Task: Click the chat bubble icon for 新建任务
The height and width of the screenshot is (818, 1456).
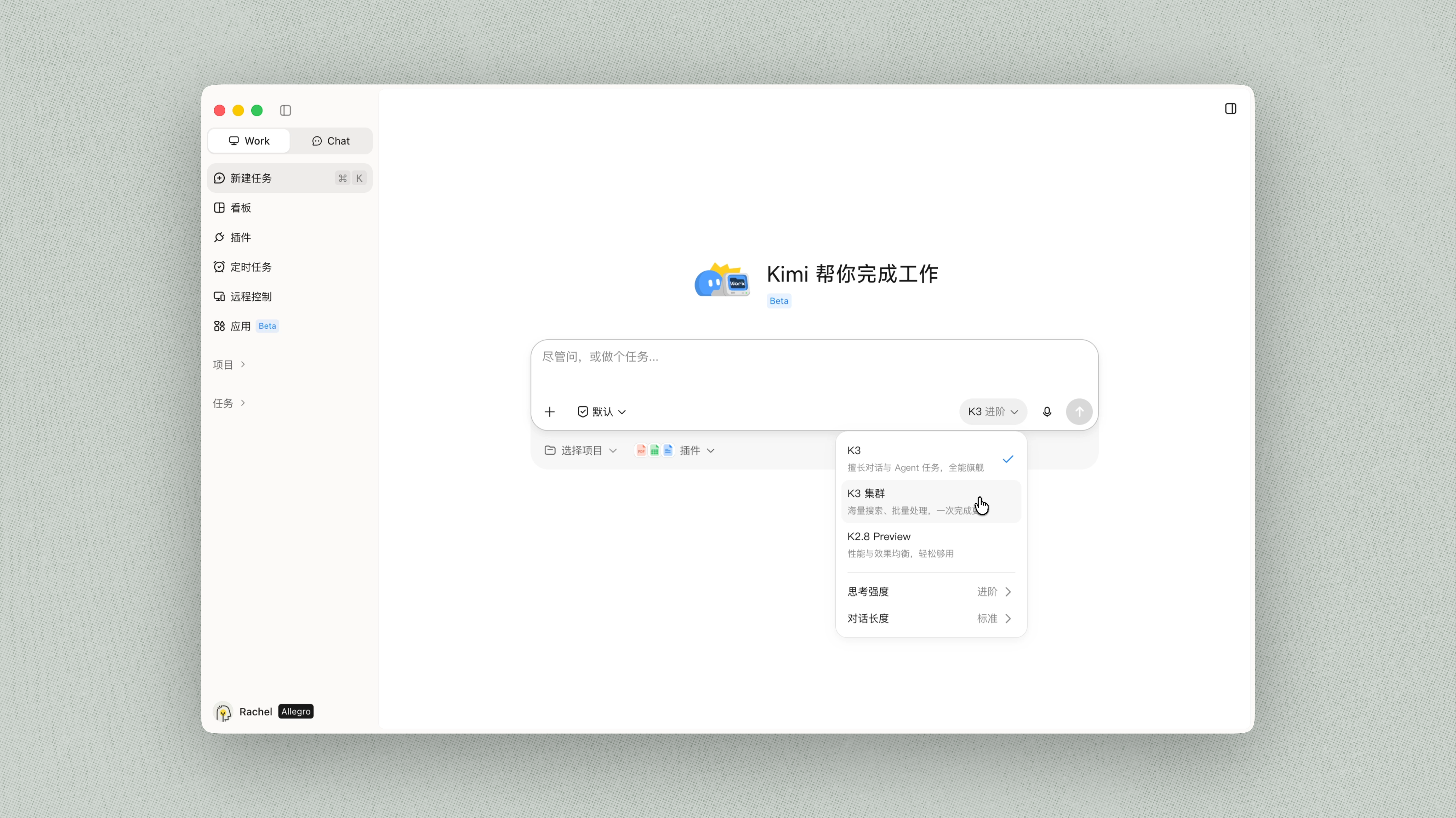Action: (x=219, y=178)
